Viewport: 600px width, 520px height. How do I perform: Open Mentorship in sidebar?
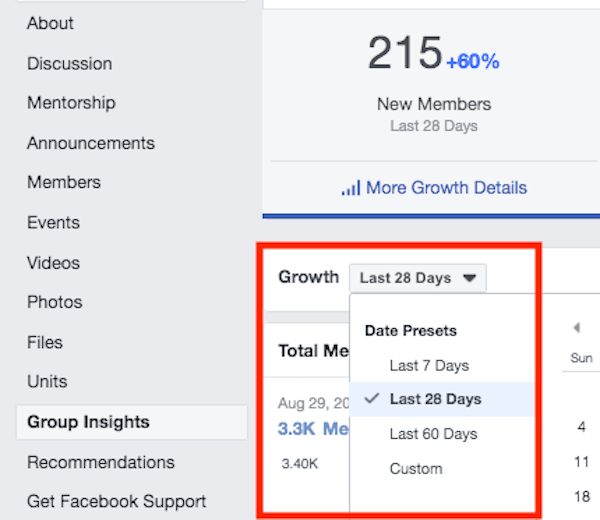click(71, 103)
